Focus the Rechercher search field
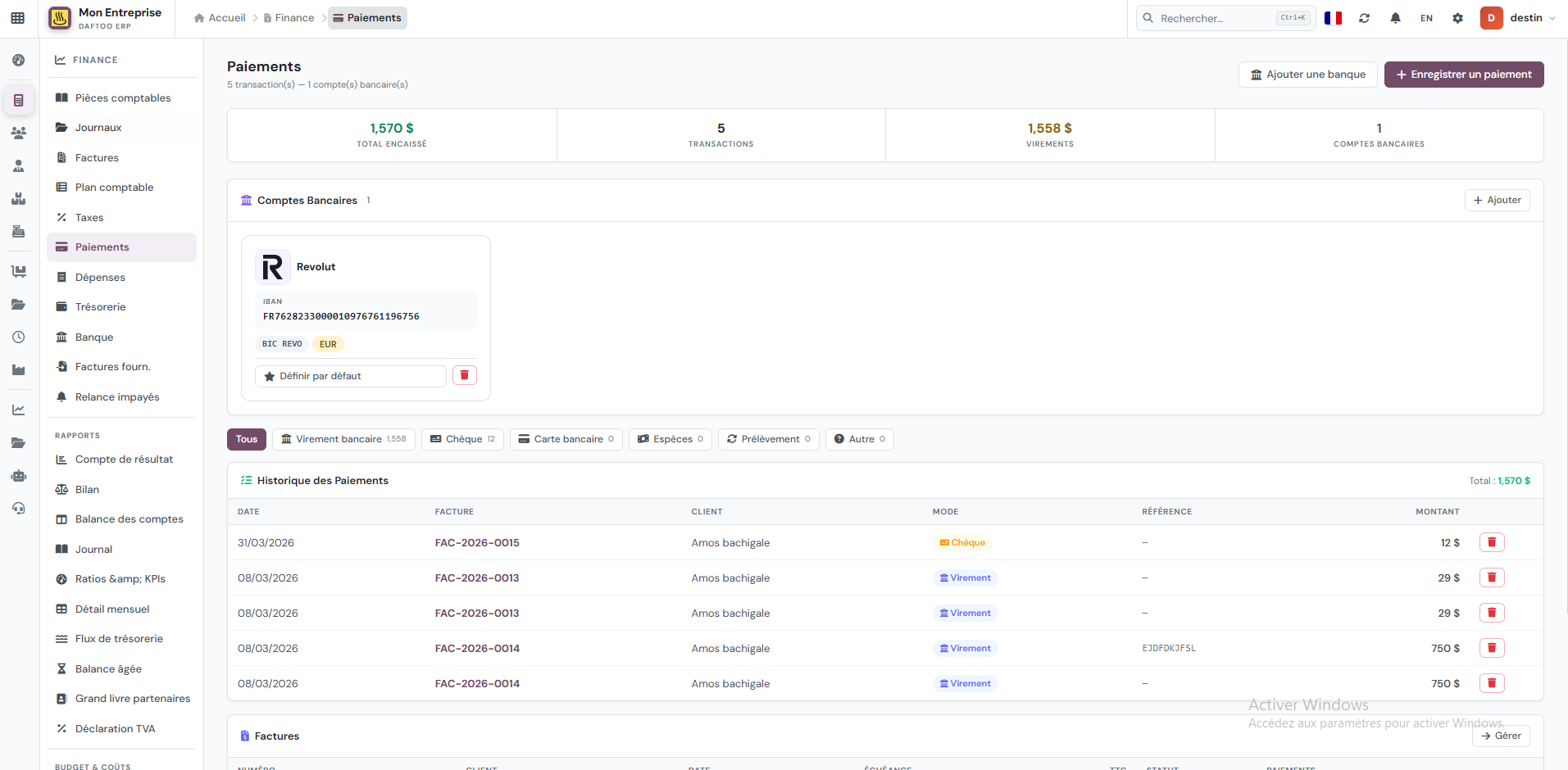1568x770 pixels. point(1213,18)
